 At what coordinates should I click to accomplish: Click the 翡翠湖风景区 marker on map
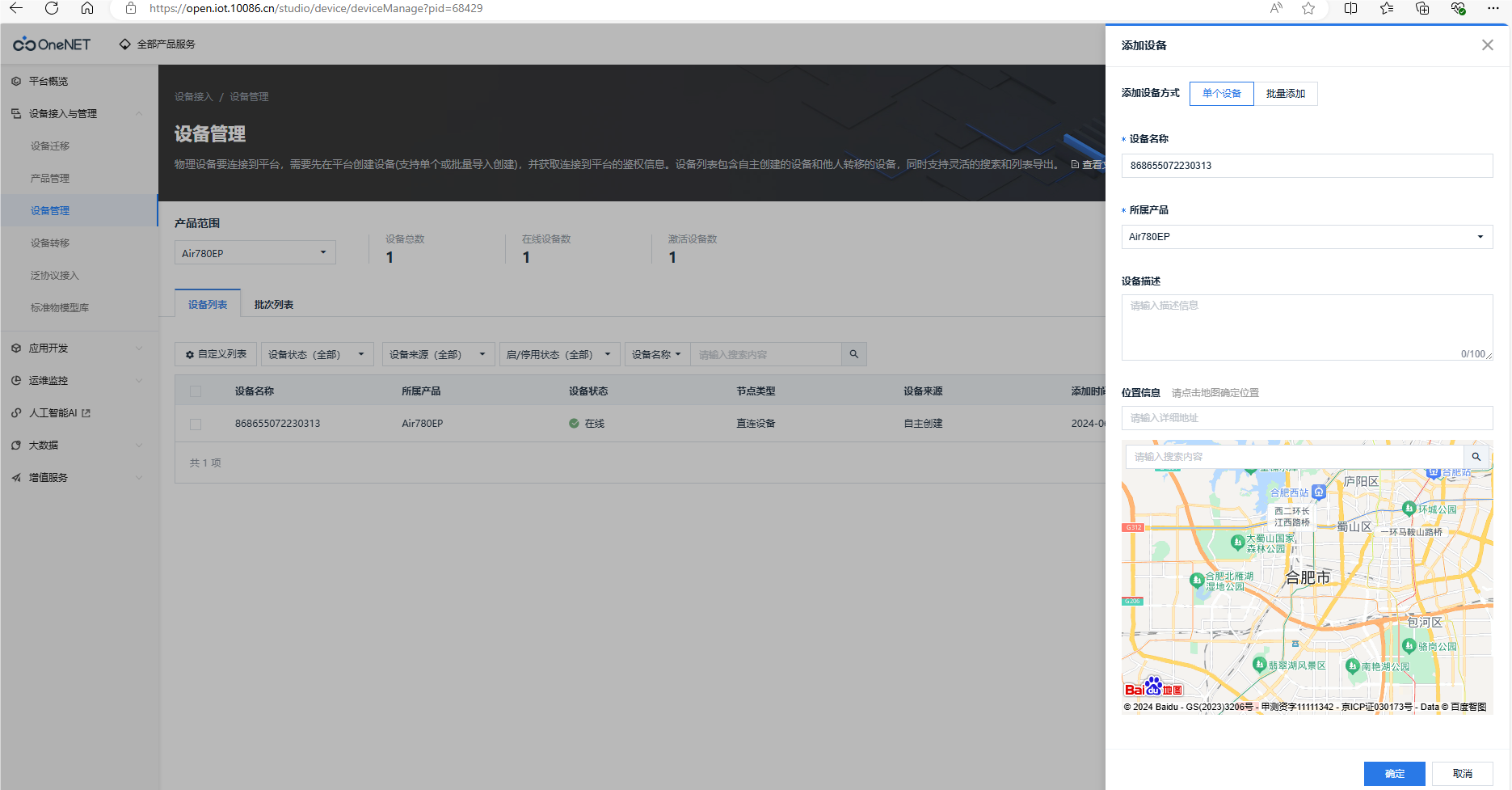[1259, 665]
